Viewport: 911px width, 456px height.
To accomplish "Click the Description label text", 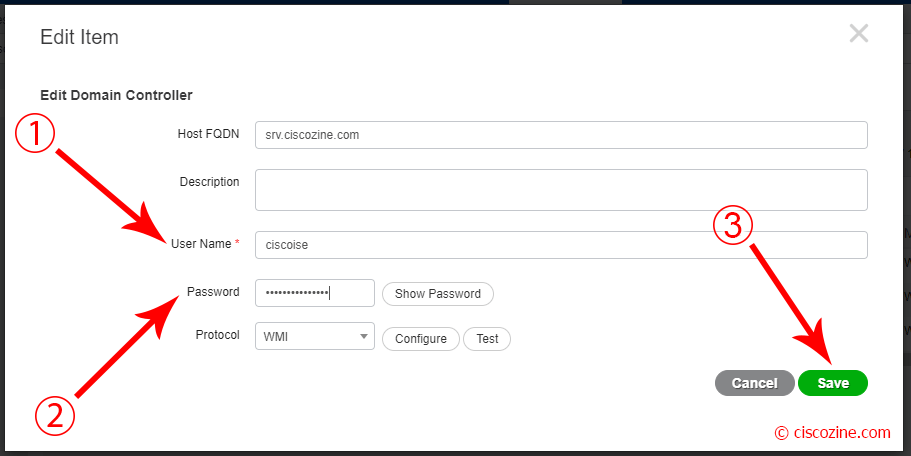I will coord(209,182).
